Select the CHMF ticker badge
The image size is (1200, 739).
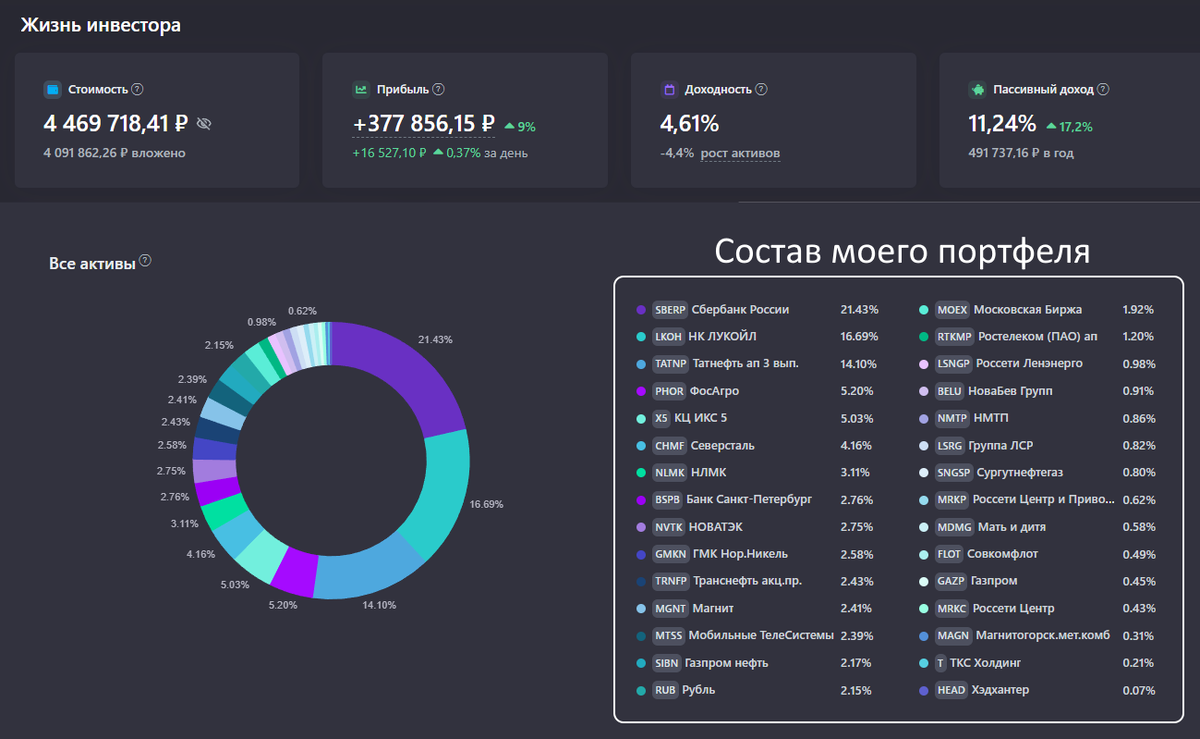click(669, 445)
